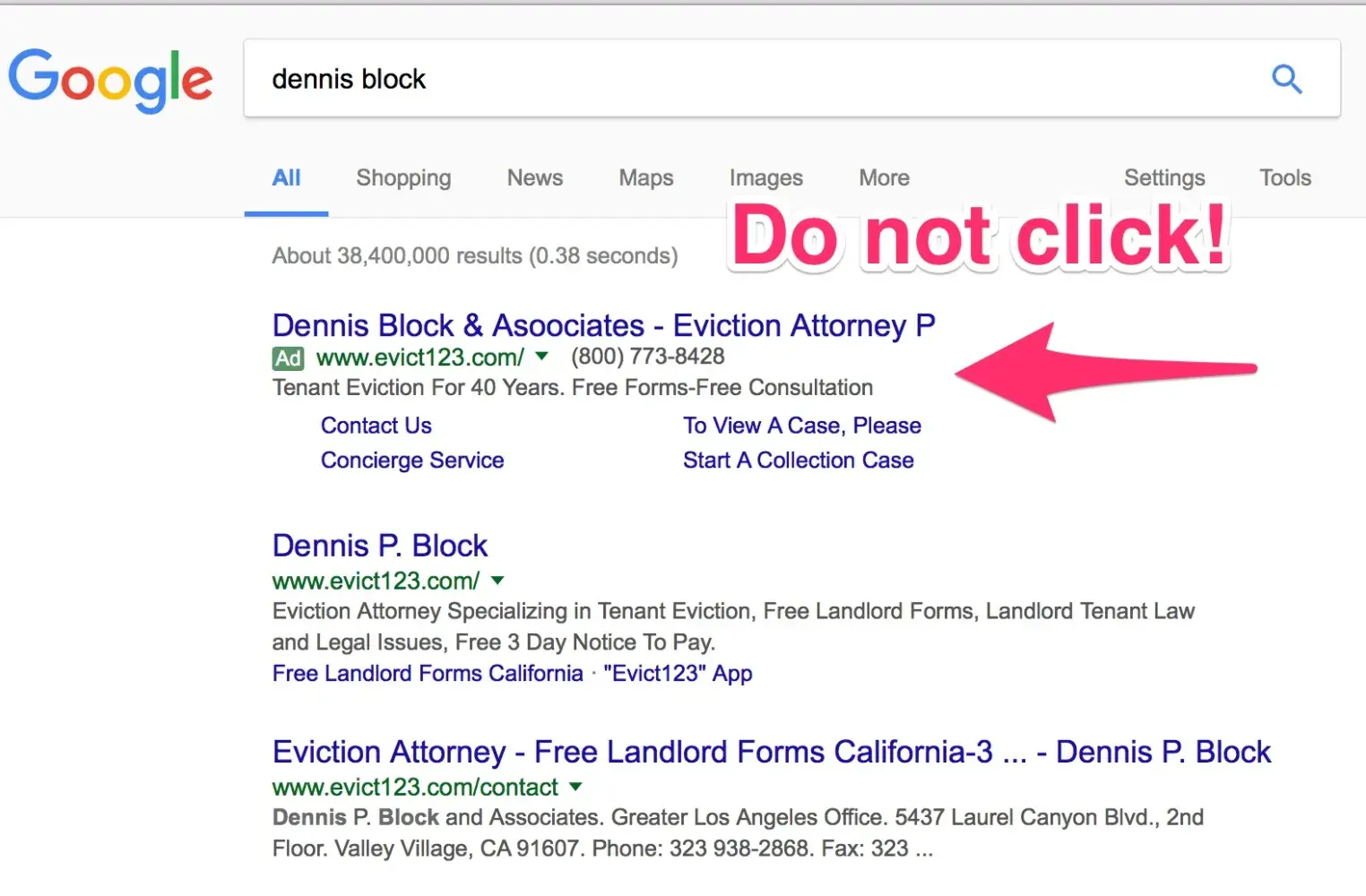Select the Maps tab
Viewport: 1366px width, 896px height.
coord(645,177)
